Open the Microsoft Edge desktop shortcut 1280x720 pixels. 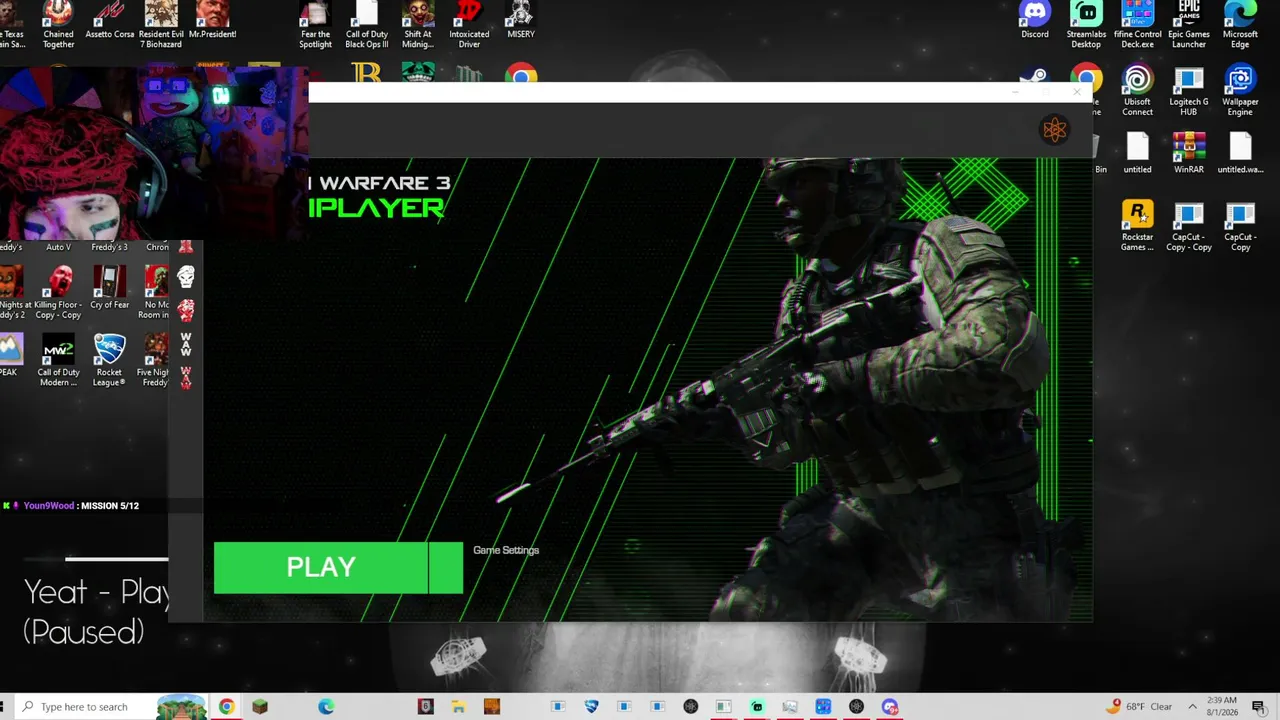1240,24
